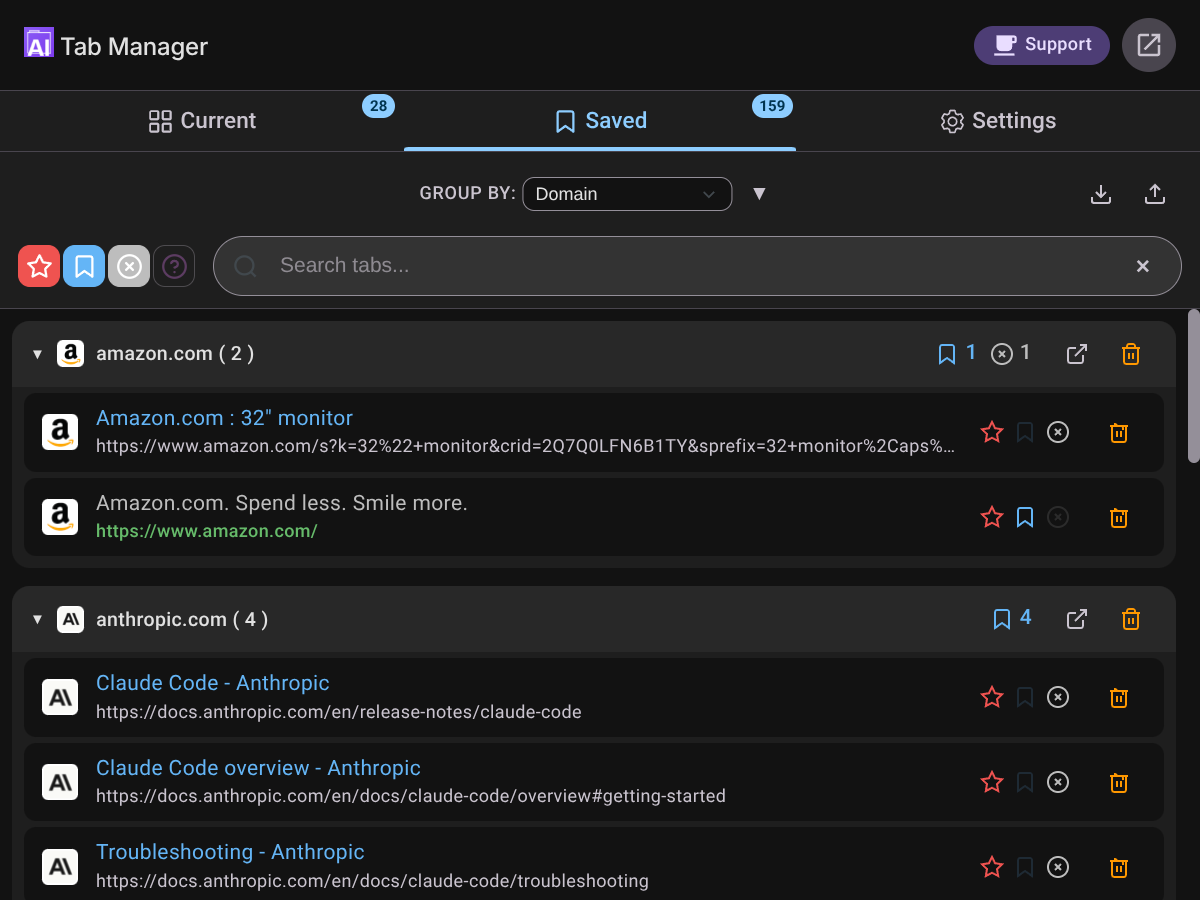Image resolution: width=1200 pixels, height=900 pixels.
Task: Toggle the gray closed-tabs filter
Action: [x=129, y=266]
